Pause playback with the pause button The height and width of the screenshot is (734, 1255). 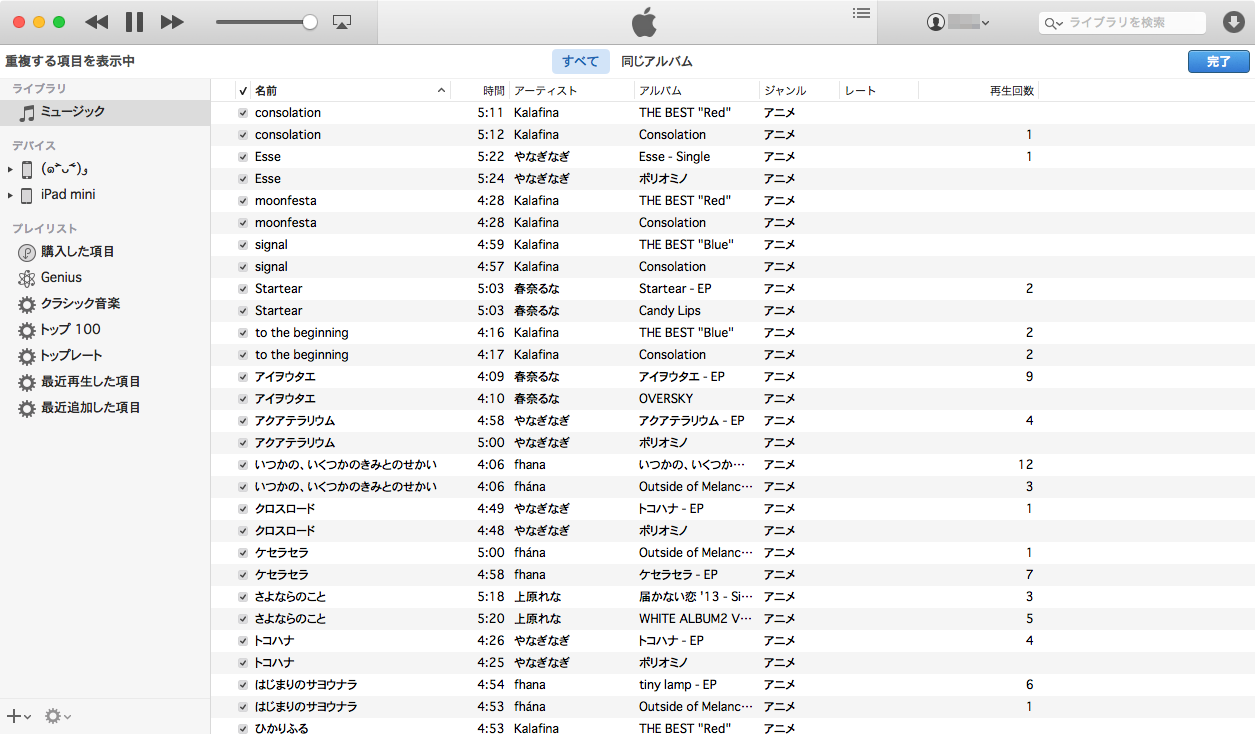pos(135,22)
